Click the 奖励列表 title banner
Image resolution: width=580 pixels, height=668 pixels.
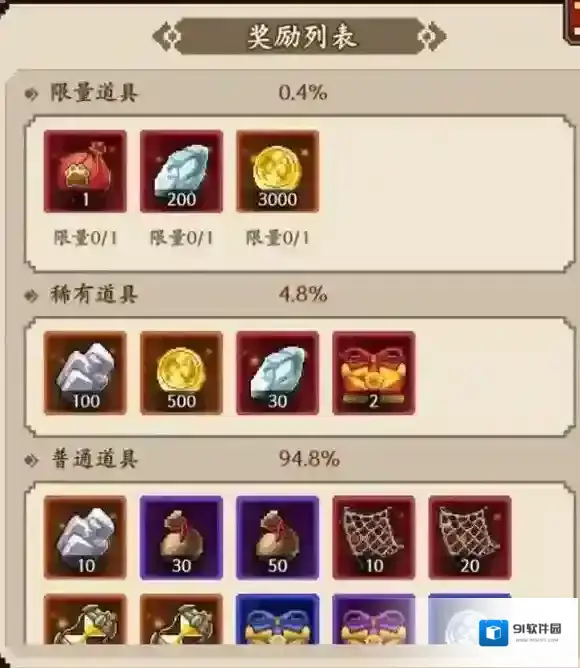tap(300, 36)
